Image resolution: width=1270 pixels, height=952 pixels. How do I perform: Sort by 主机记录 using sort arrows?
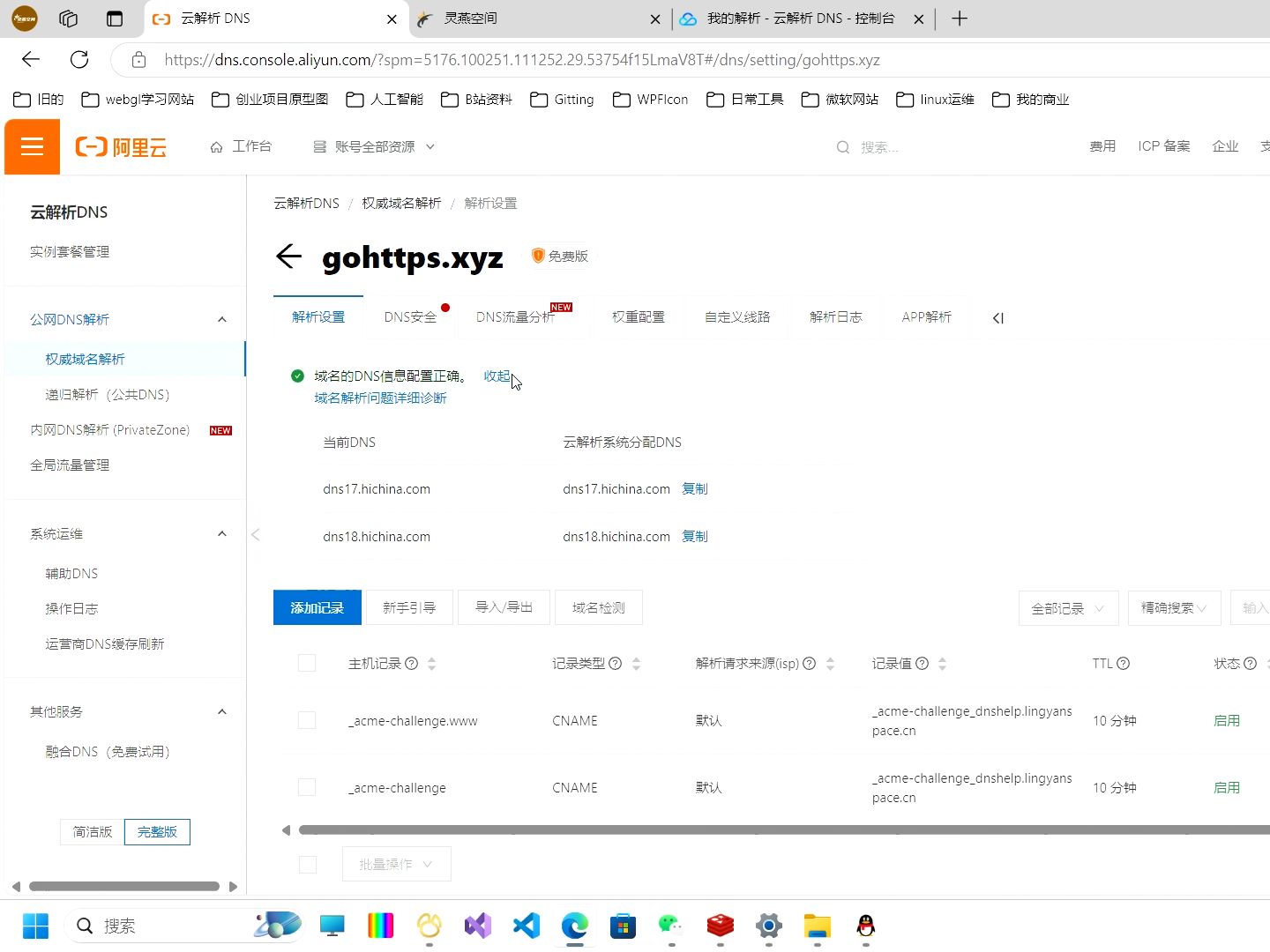click(x=431, y=664)
